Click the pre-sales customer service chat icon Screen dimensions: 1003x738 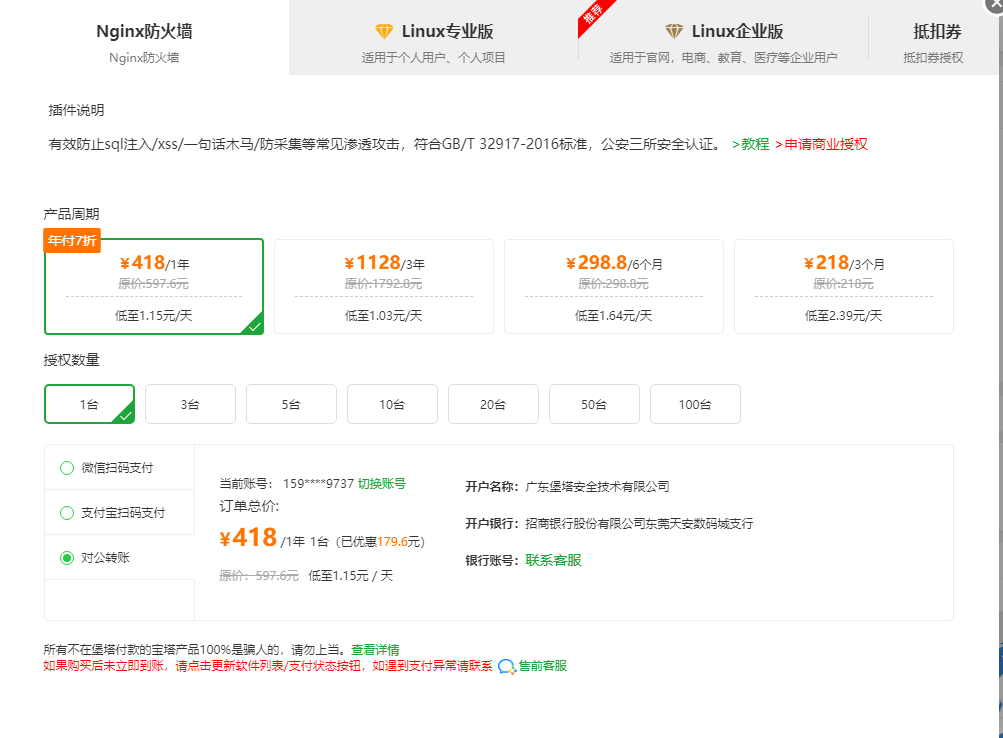pyautogui.click(x=506, y=667)
